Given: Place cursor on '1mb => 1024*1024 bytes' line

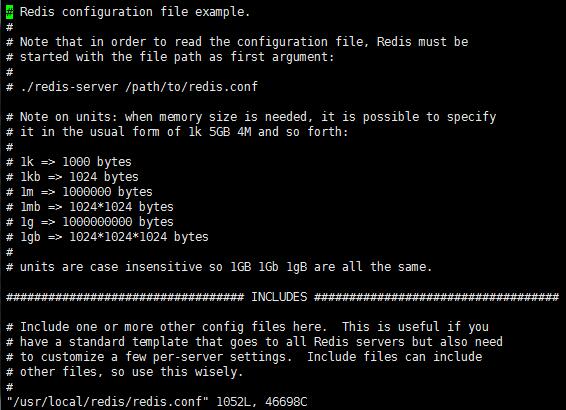Looking at the screenshot, I should pos(90,207).
